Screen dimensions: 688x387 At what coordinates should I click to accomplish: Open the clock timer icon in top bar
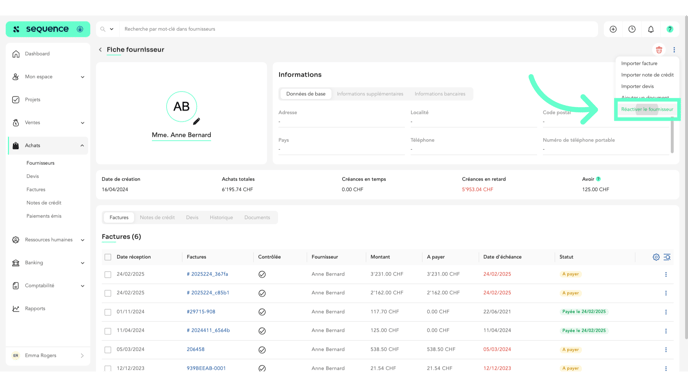tap(632, 29)
